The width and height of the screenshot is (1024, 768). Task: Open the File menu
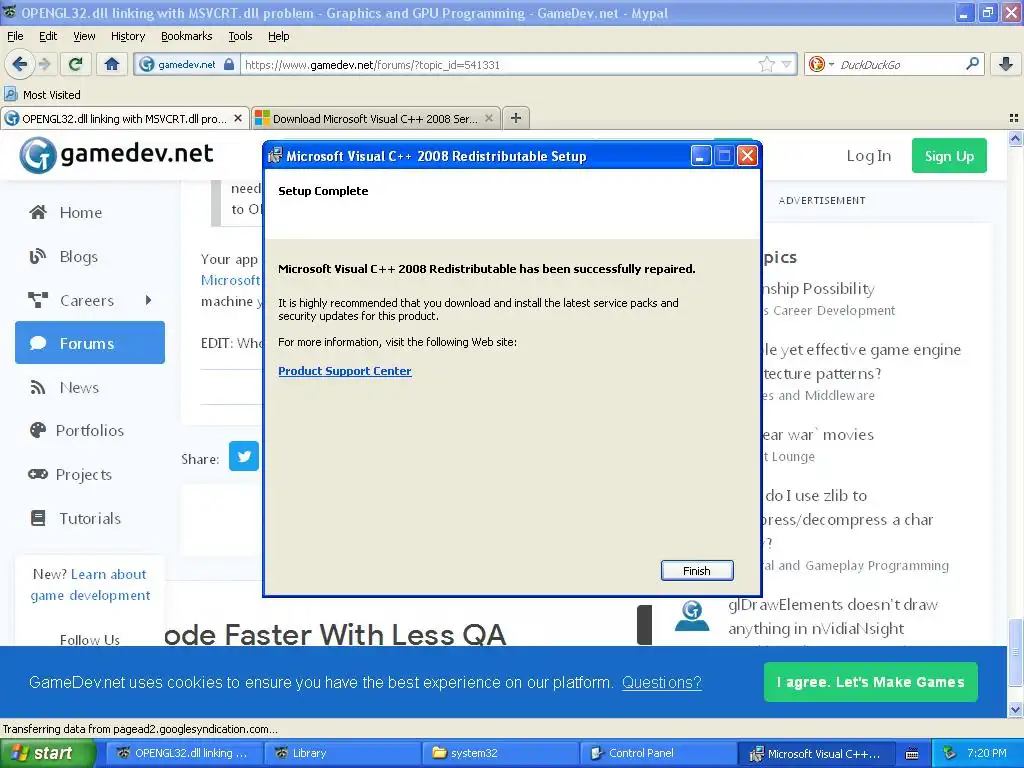click(x=15, y=36)
